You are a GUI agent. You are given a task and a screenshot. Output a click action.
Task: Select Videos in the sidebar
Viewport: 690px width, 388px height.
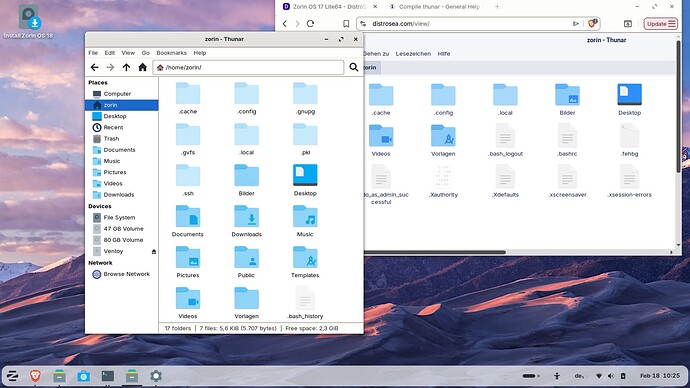point(121,183)
